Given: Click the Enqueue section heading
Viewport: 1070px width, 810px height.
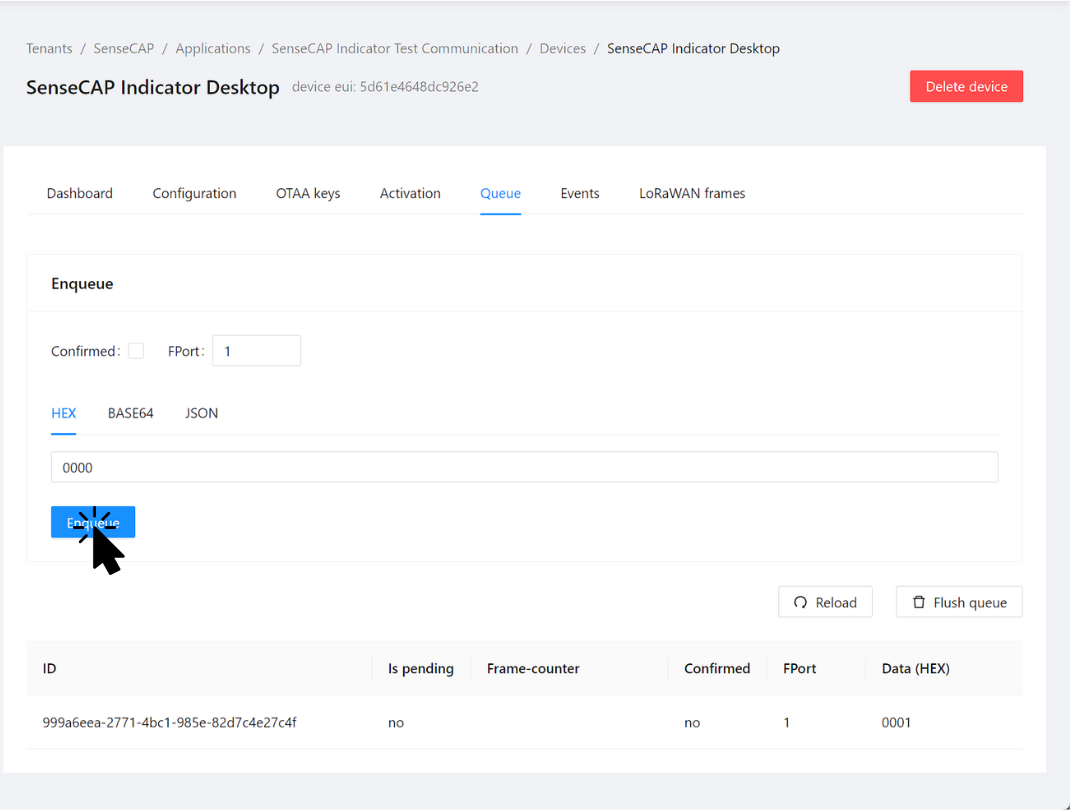Looking at the screenshot, I should coord(83,284).
